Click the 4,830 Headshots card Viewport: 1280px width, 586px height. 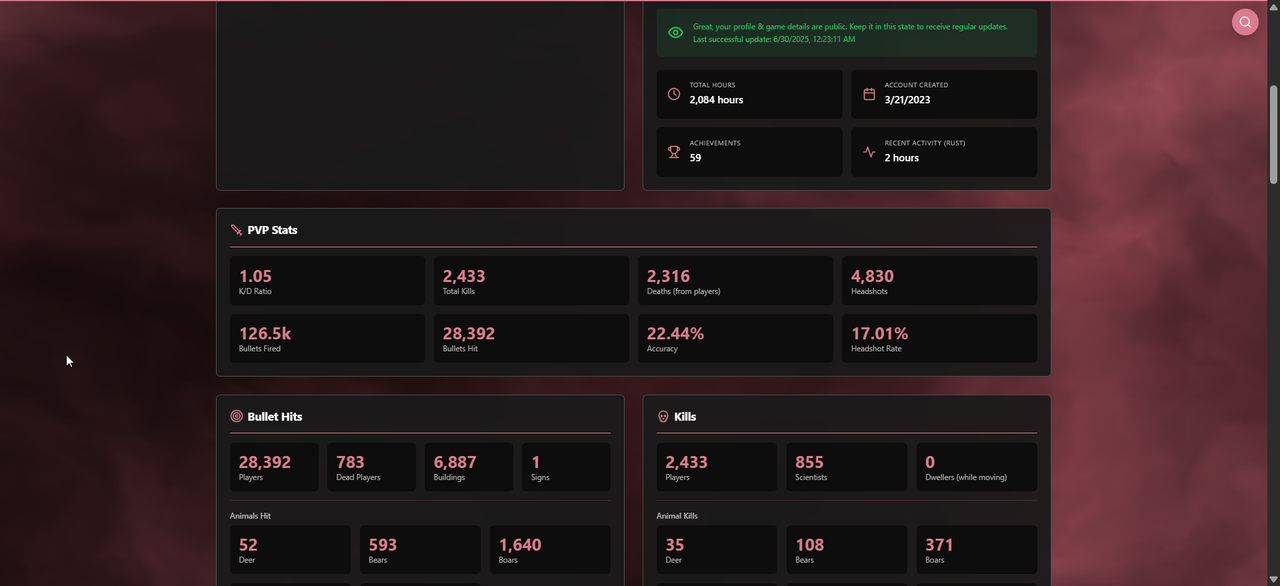[939, 281]
